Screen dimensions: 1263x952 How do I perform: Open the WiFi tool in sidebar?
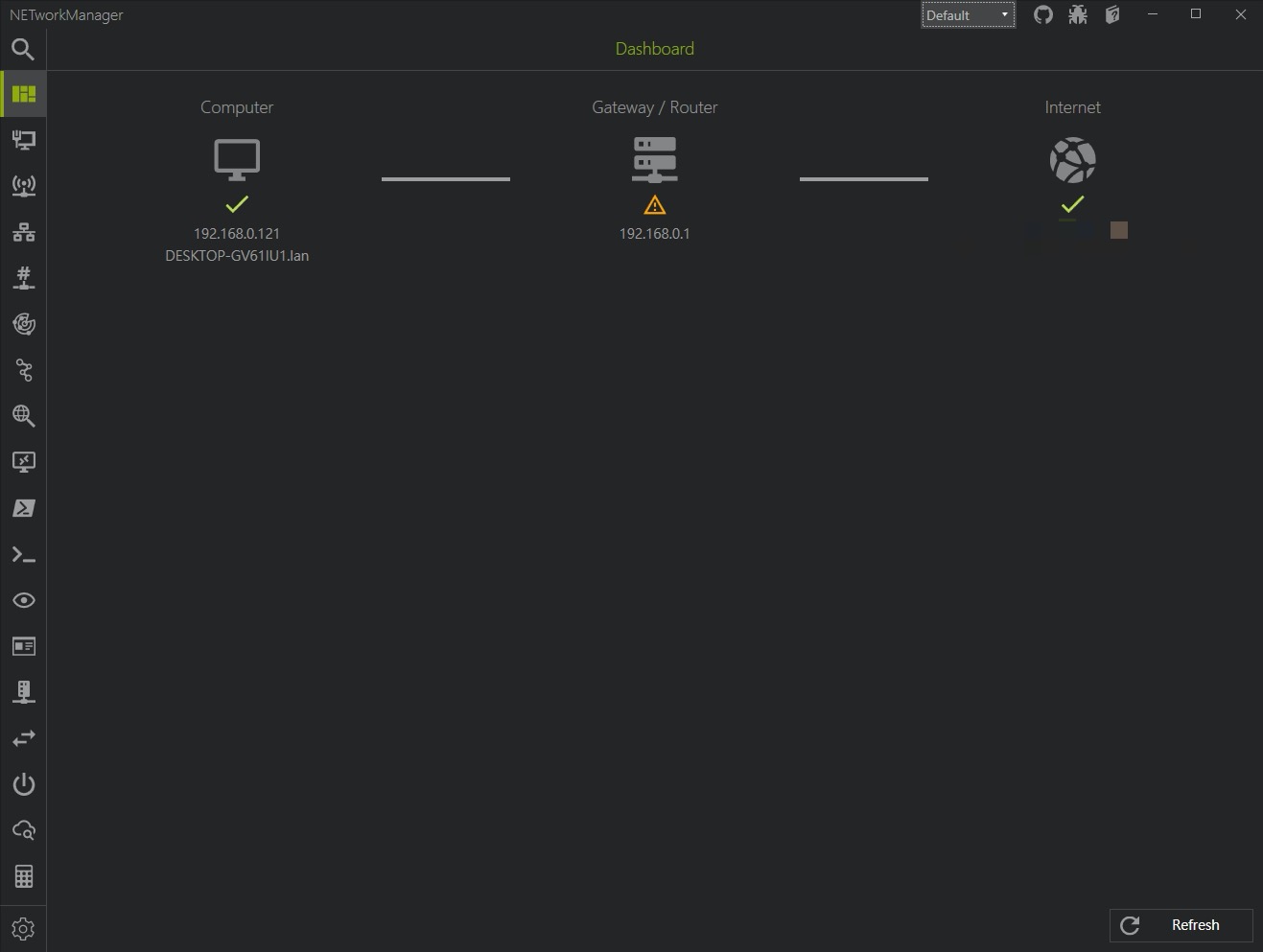click(x=23, y=186)
